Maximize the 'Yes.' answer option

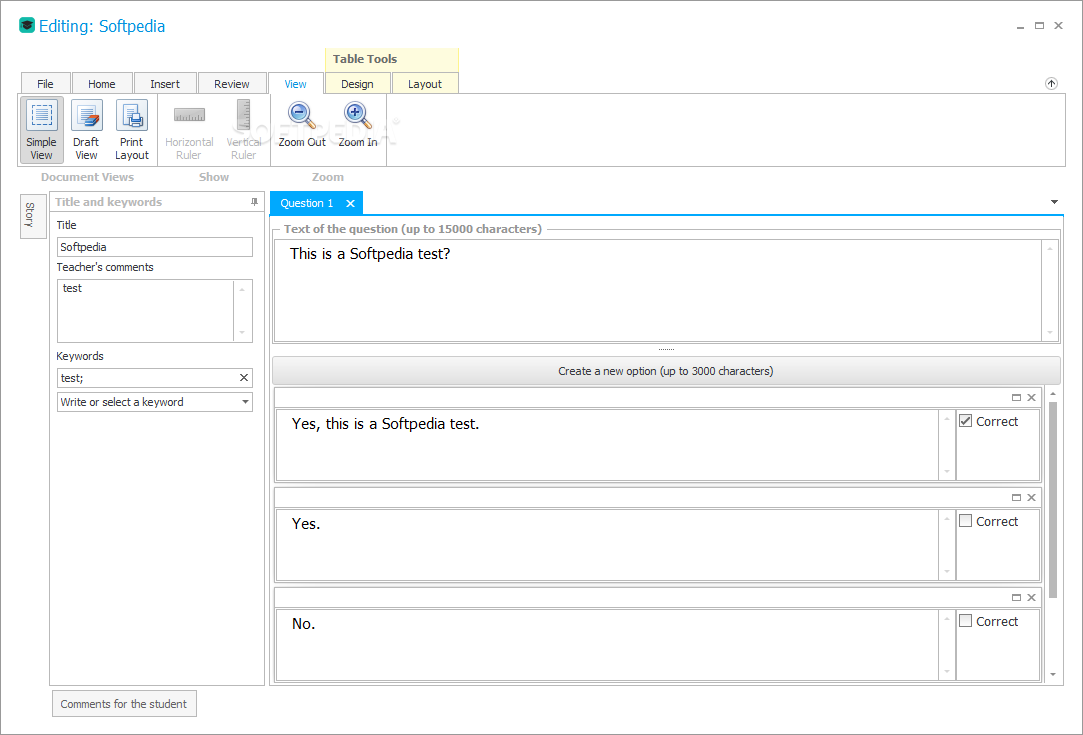(x=1016, y=497)
